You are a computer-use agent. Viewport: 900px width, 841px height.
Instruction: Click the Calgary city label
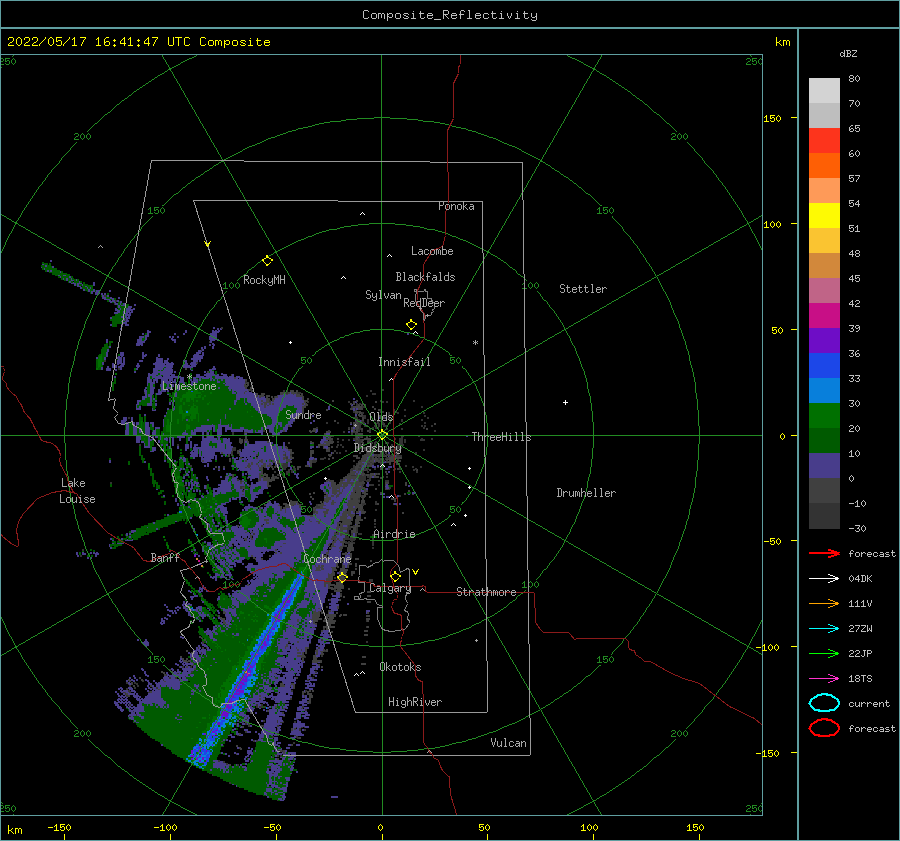tap(390, 588)
